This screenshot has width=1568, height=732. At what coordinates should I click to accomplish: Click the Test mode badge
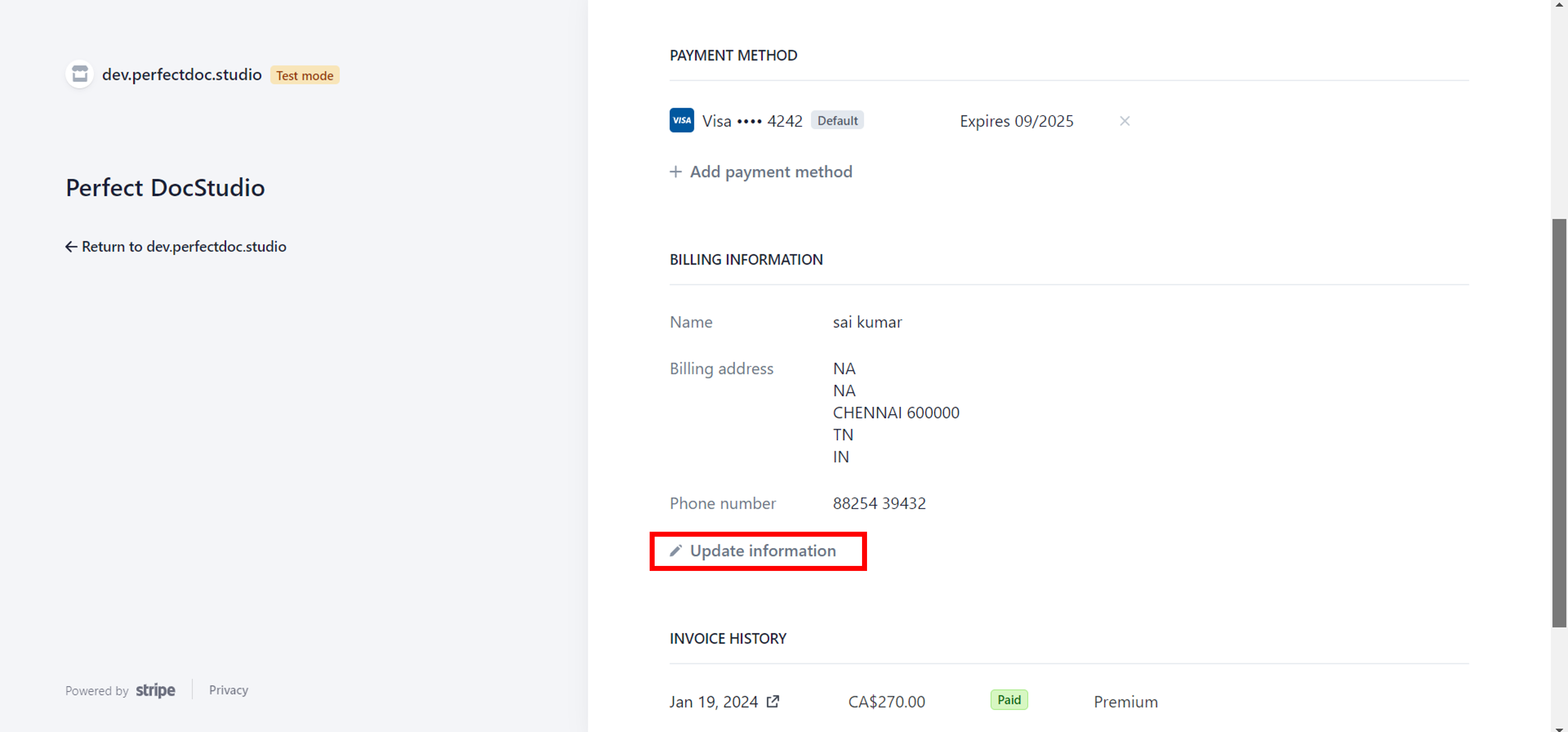coord(304,76)
